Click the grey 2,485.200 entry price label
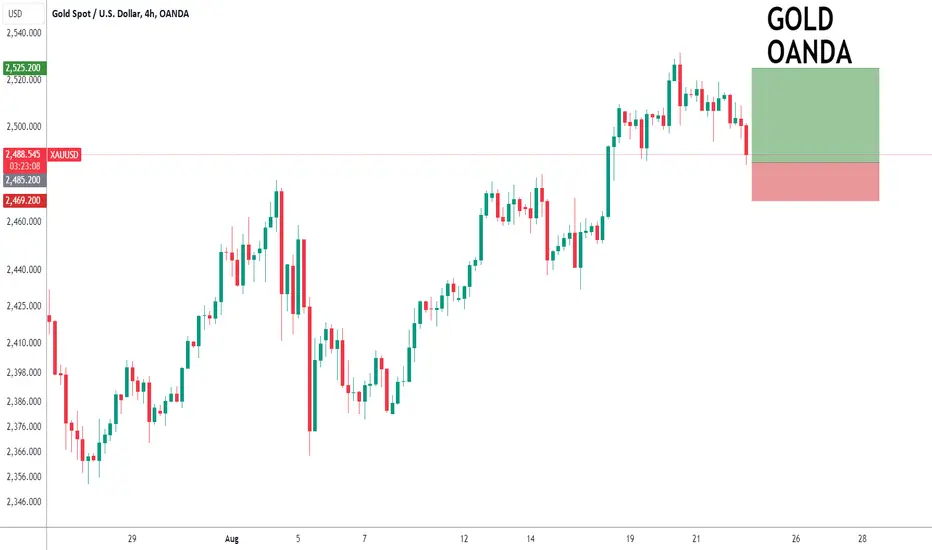 tap(24, 180)
